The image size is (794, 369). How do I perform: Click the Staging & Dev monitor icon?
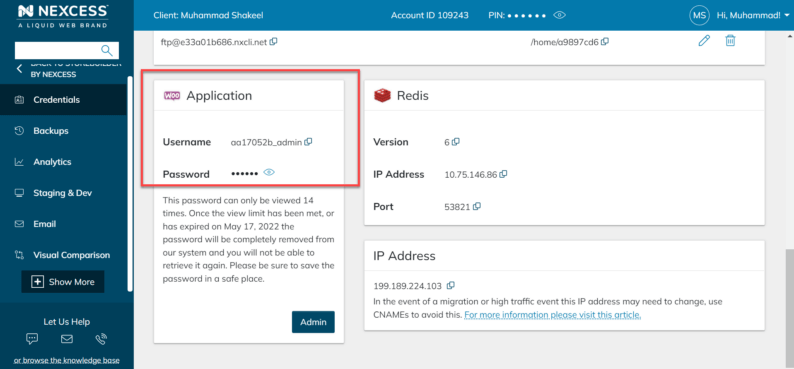pos(19,193)
